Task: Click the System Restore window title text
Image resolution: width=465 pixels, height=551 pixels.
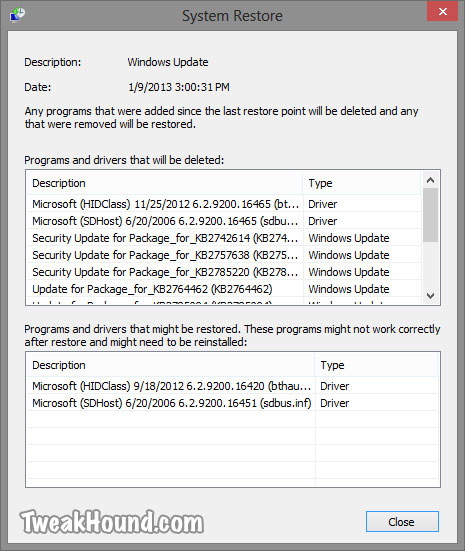Action: (232, 16)
